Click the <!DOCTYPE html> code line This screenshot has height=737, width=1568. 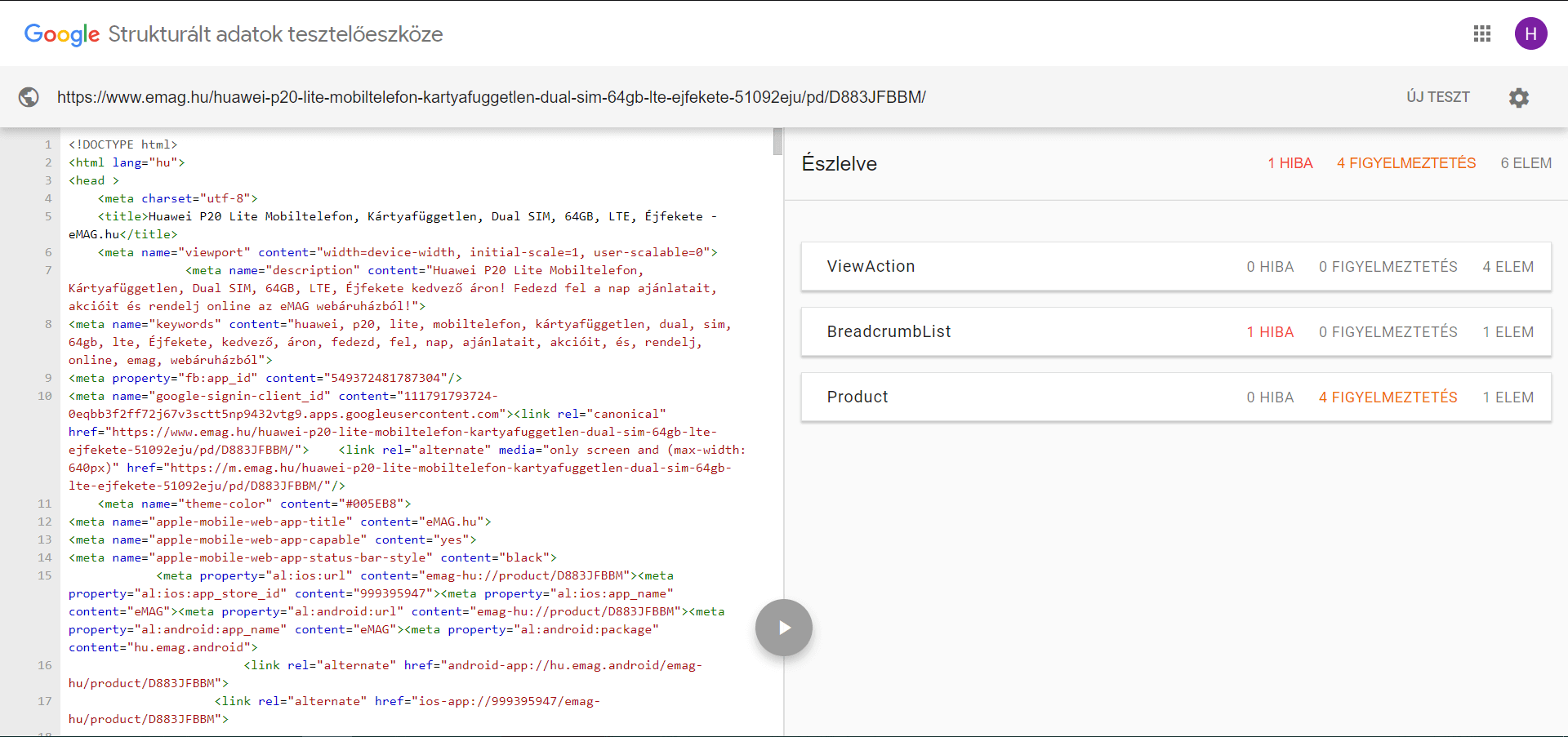pyautogui.click(x=123, y=144)
